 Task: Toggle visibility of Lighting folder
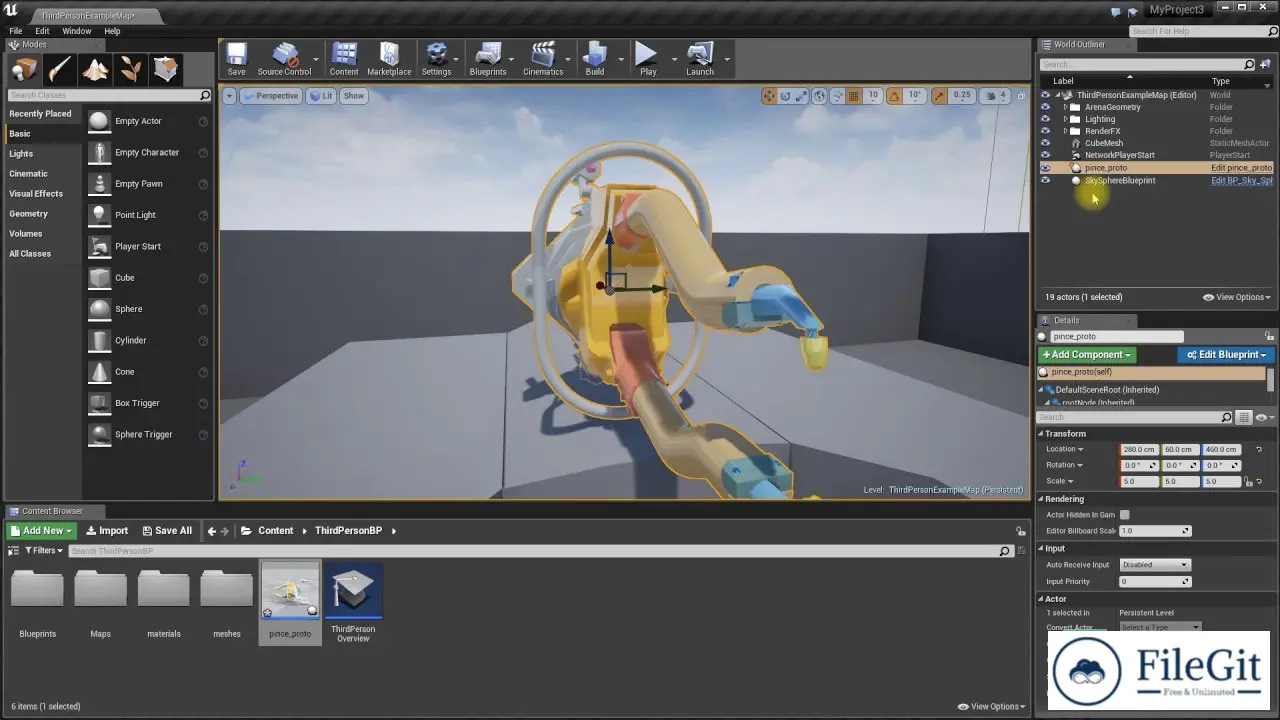coord(1046,119)
